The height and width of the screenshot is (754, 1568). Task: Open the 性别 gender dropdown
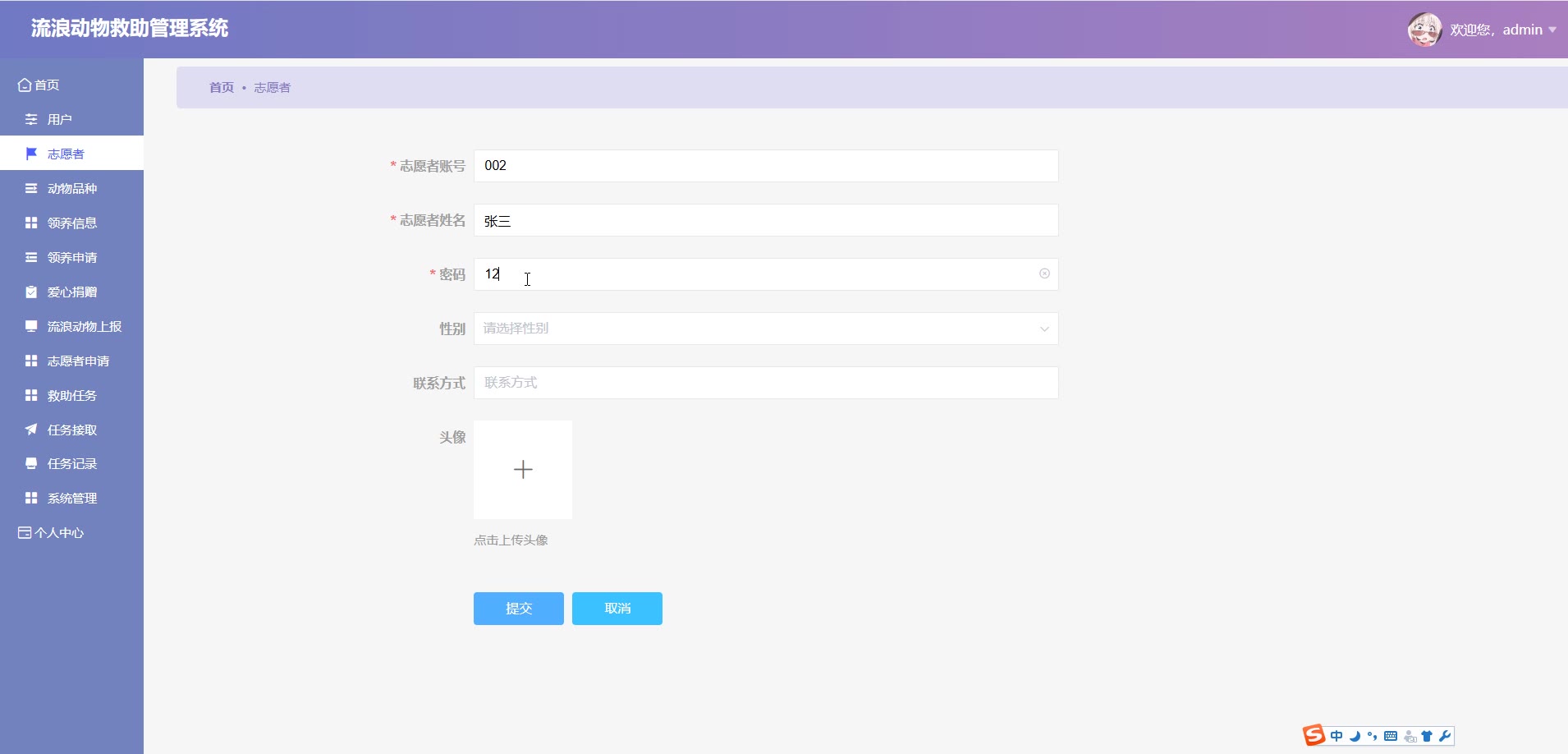click(765, 329)
